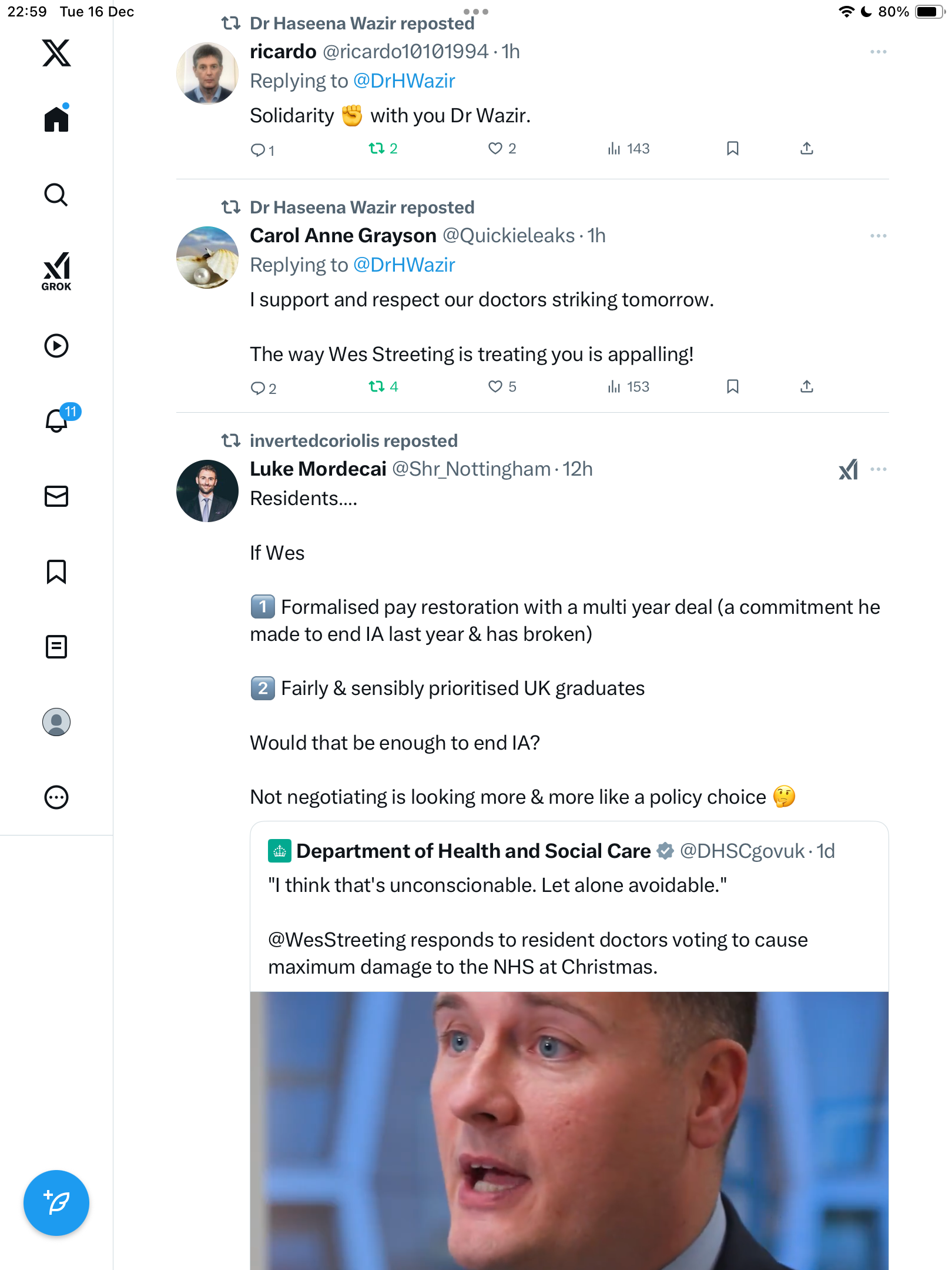This screenshot has width=952, height=1270.
Task: Open the Grok sidebar icon
Action: point(56,271)
